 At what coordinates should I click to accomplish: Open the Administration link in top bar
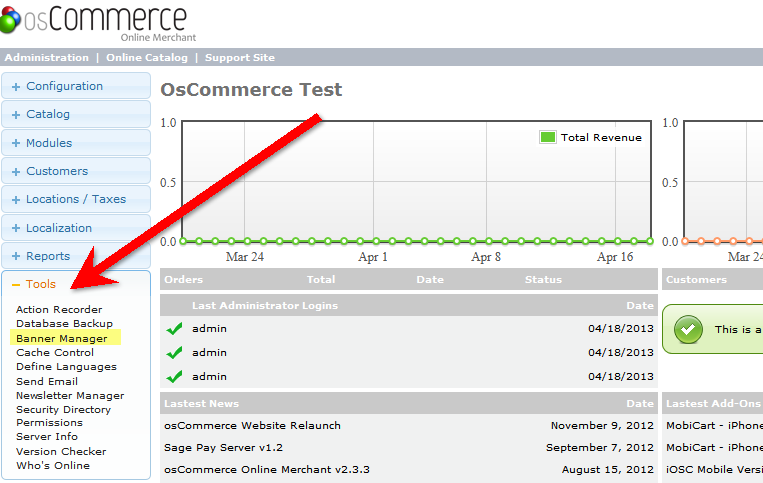coord(47,57)
